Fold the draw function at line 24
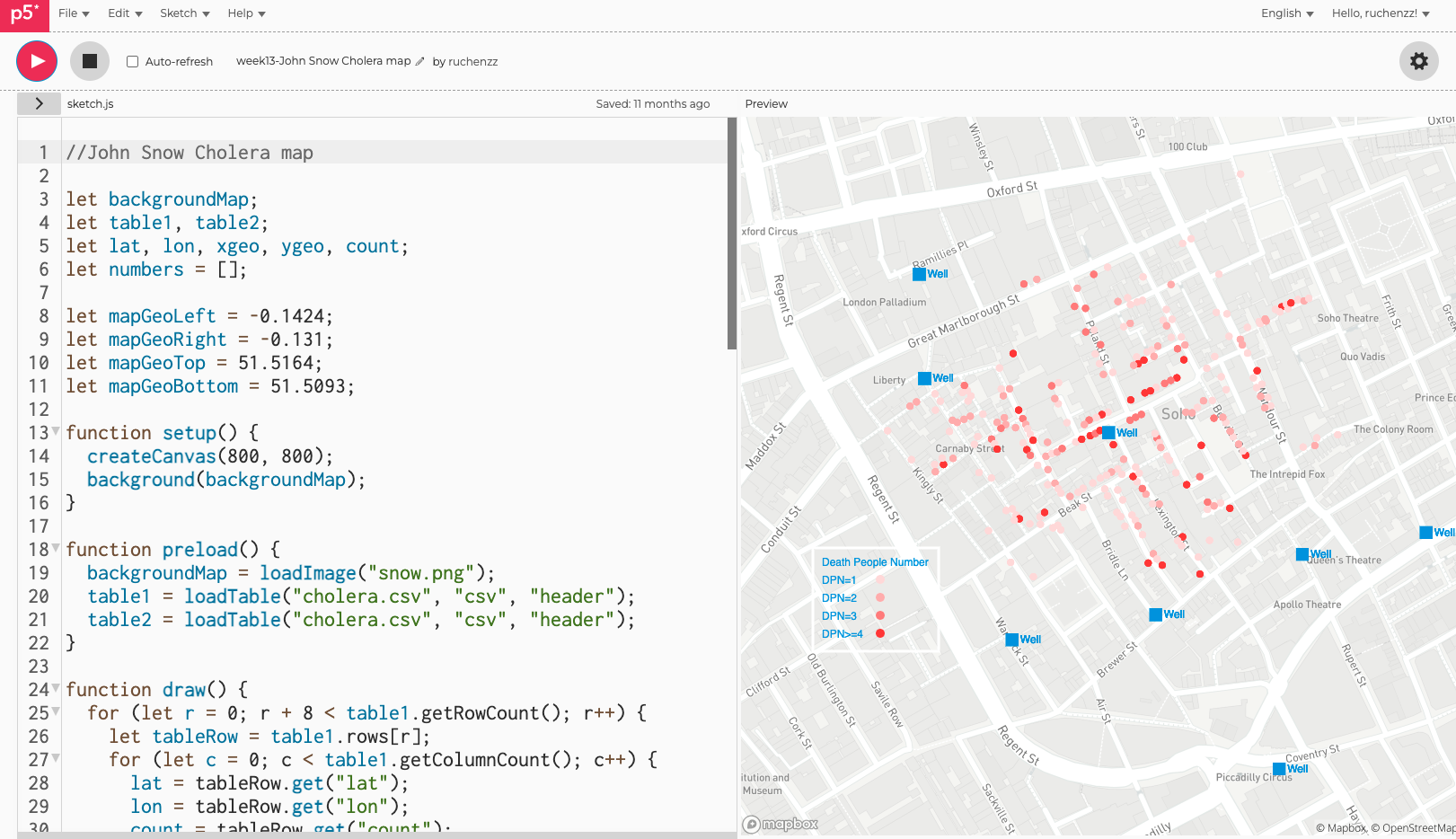1456x839 pixels. pyautogui.click(x=56, y=688)
